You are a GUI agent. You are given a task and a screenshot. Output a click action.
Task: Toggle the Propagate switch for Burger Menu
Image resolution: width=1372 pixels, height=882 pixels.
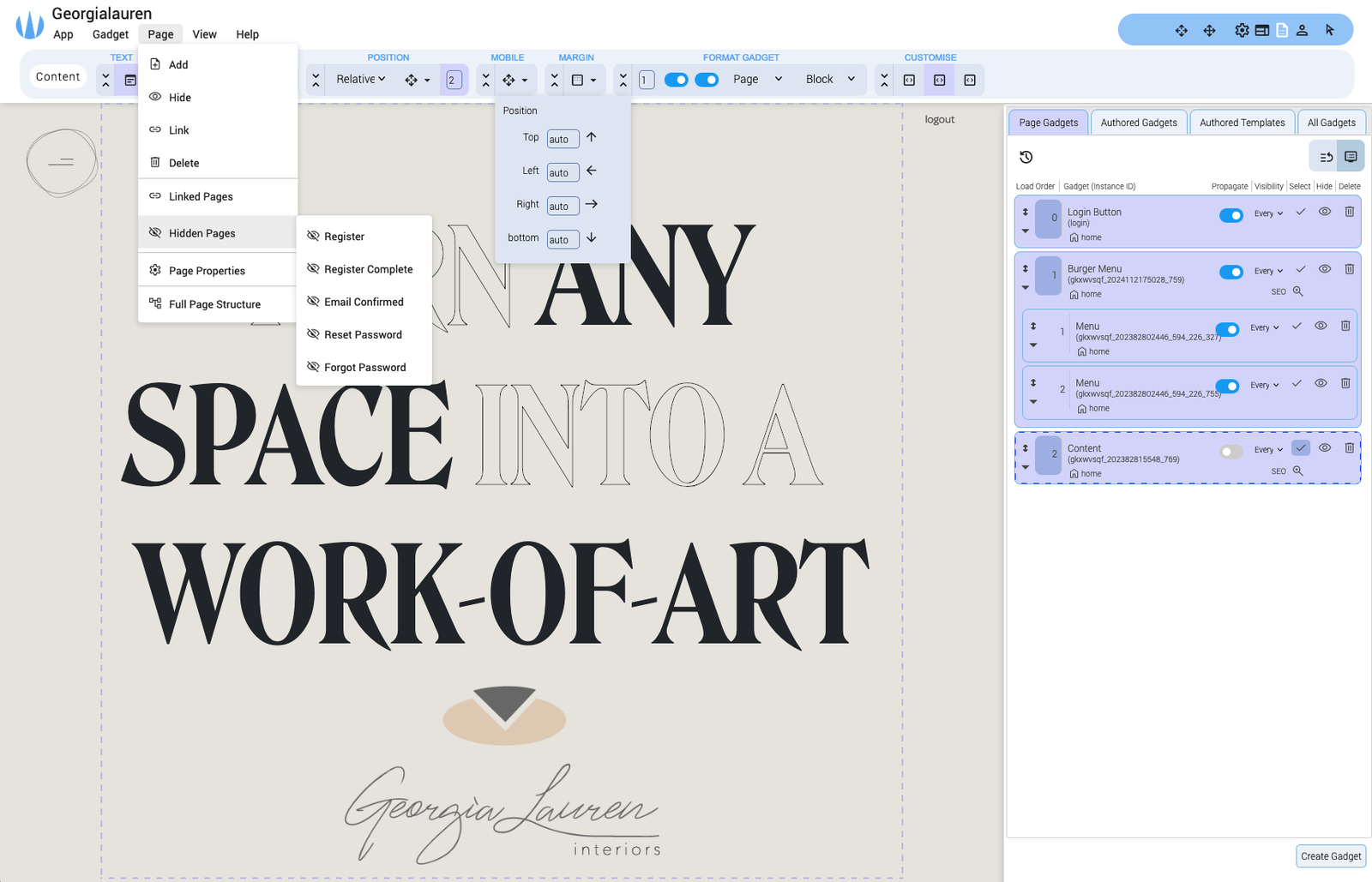(x=1231, y=272)
